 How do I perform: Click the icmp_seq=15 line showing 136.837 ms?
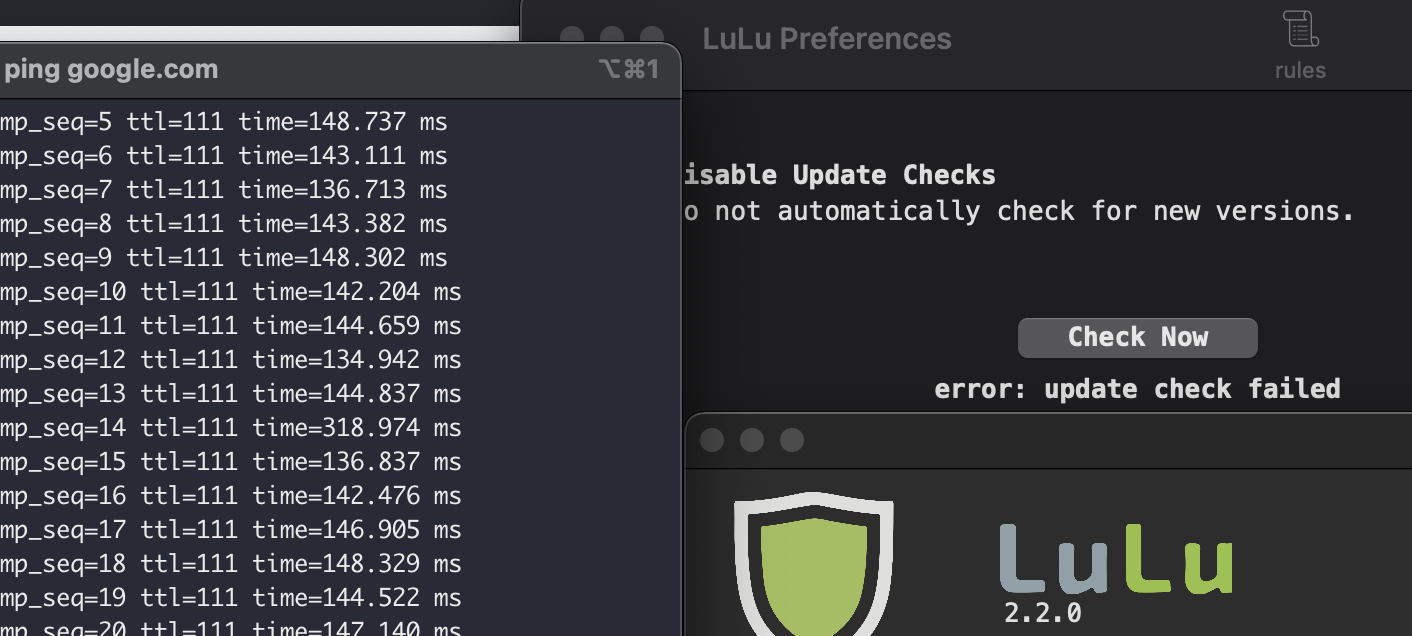231,462
